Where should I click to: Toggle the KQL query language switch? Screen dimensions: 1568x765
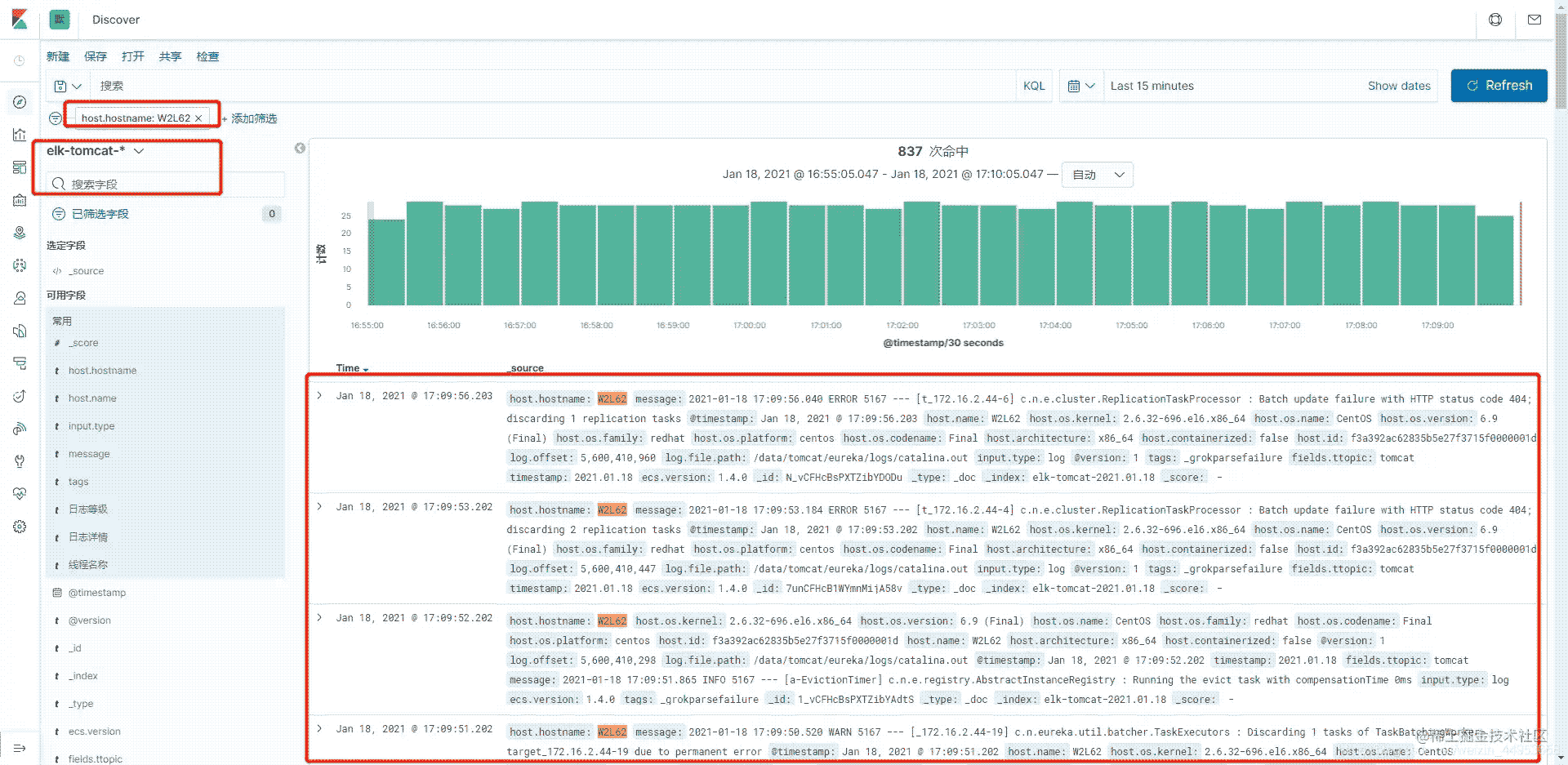pyautogui.click(x=1034, y=86)
